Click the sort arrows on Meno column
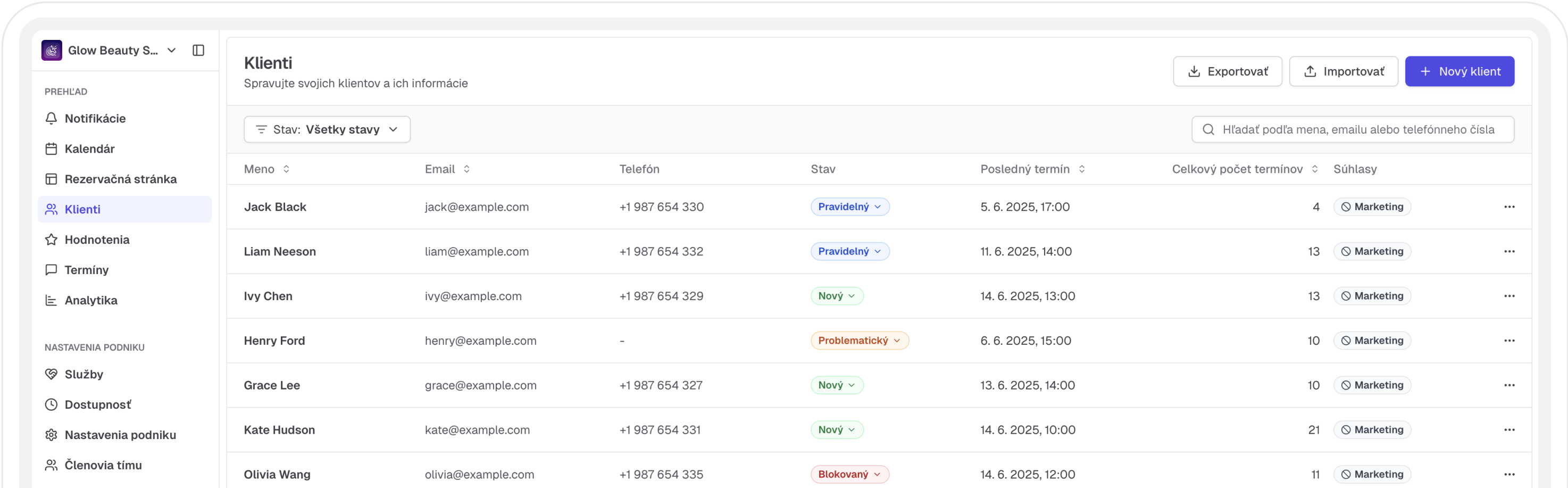This screenshot has height=488, width=1568. coord(286,169)
